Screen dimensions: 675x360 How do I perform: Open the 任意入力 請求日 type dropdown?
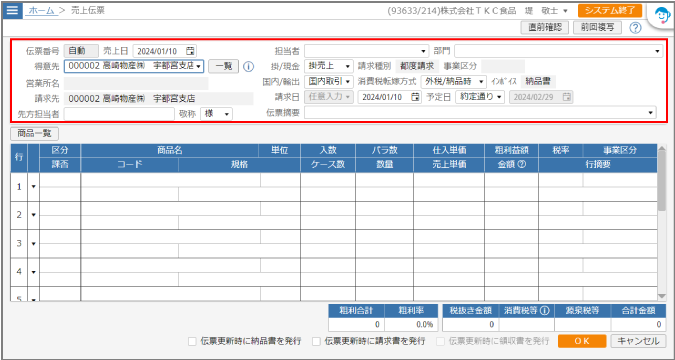[329, 97]
